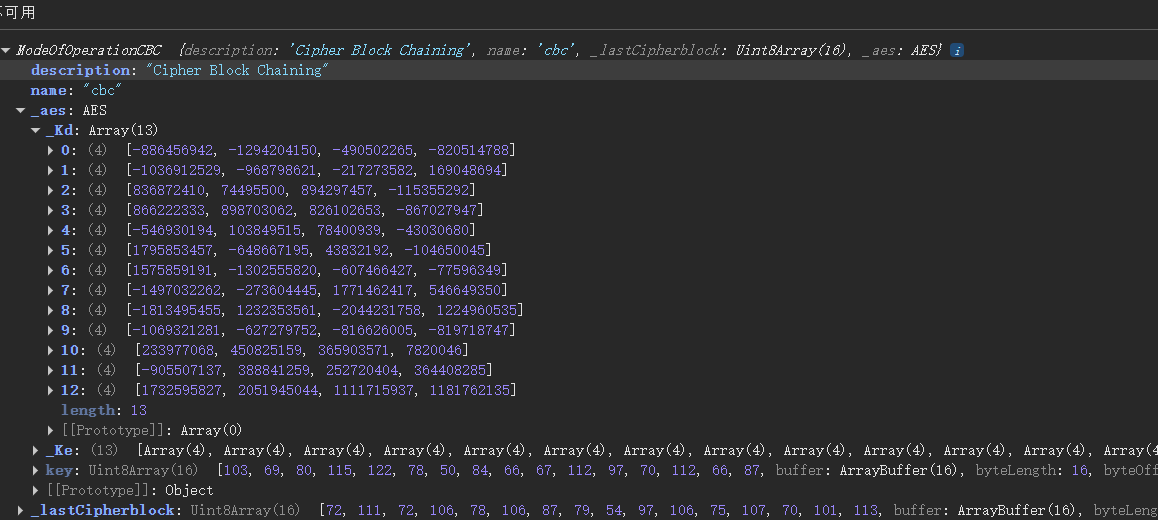The width and height of the screenshot is (1158, 520).
Task: Click the value 1575859191 in row 6
Action: coord(173,270)
